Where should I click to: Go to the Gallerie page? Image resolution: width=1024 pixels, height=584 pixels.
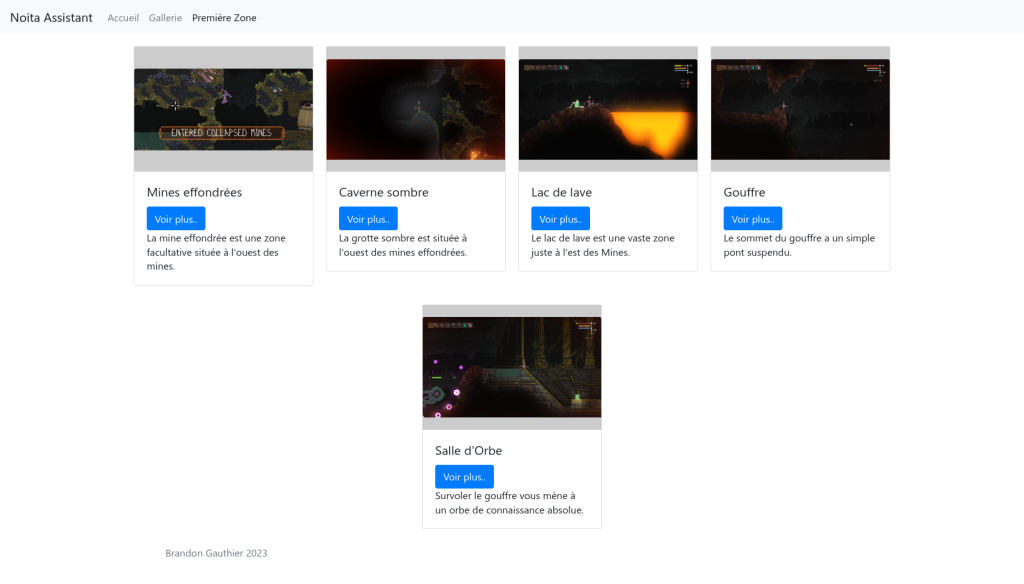[x=165, y=18]
